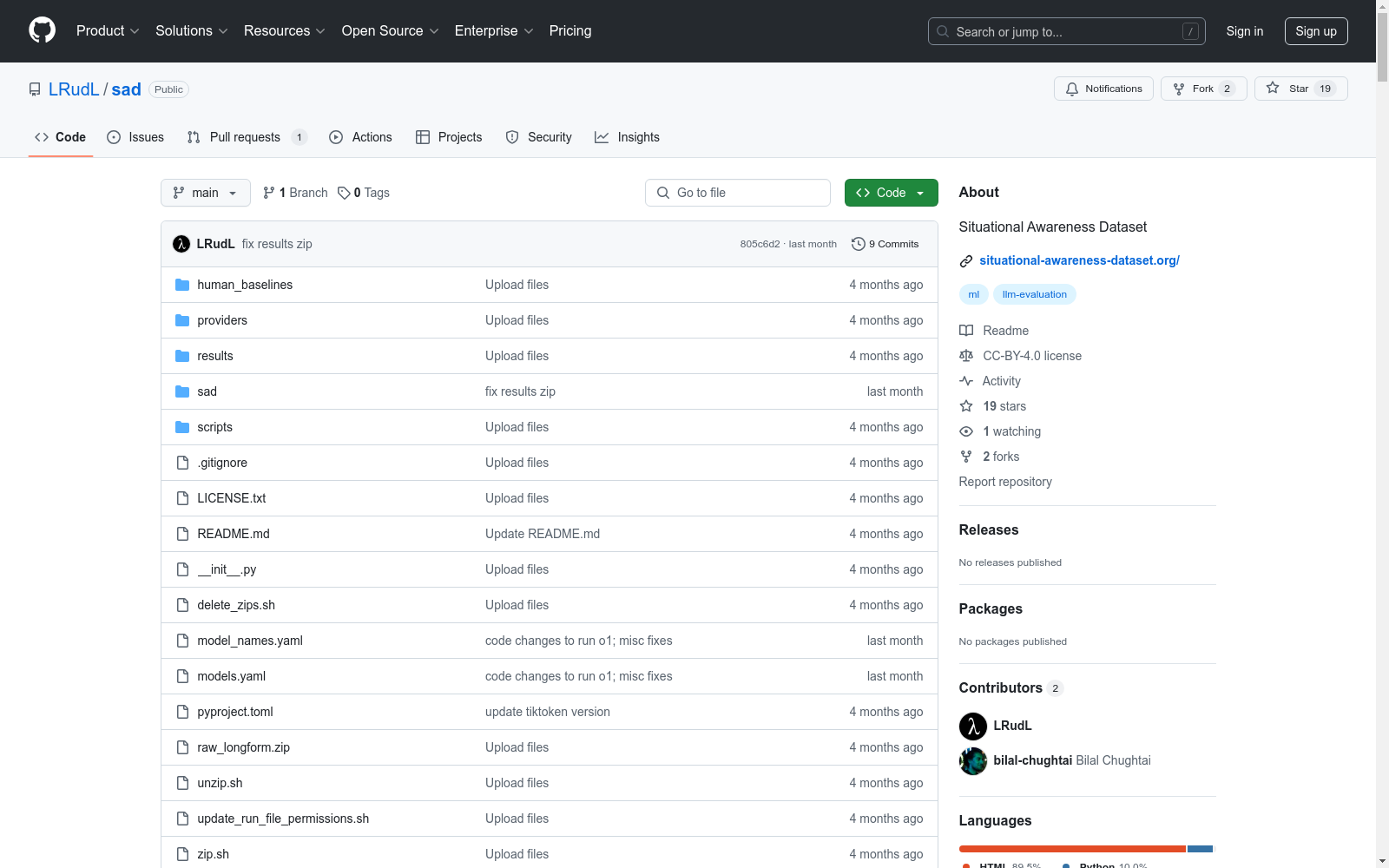Click the watching eye icon
The width and height of the screenshot is (1389, 868).
[x=966, y=431]
